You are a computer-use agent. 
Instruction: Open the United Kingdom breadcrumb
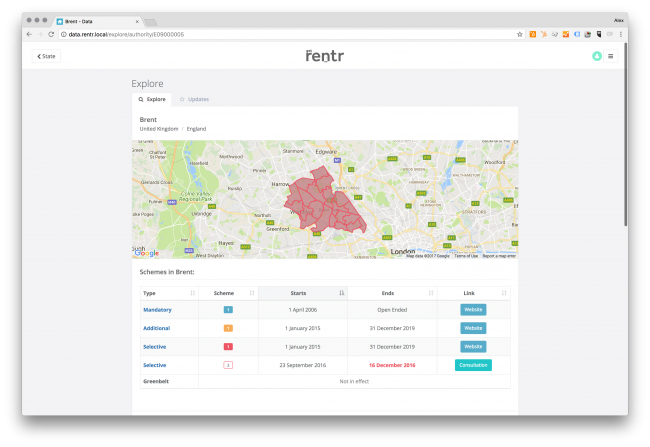point(159,129)
